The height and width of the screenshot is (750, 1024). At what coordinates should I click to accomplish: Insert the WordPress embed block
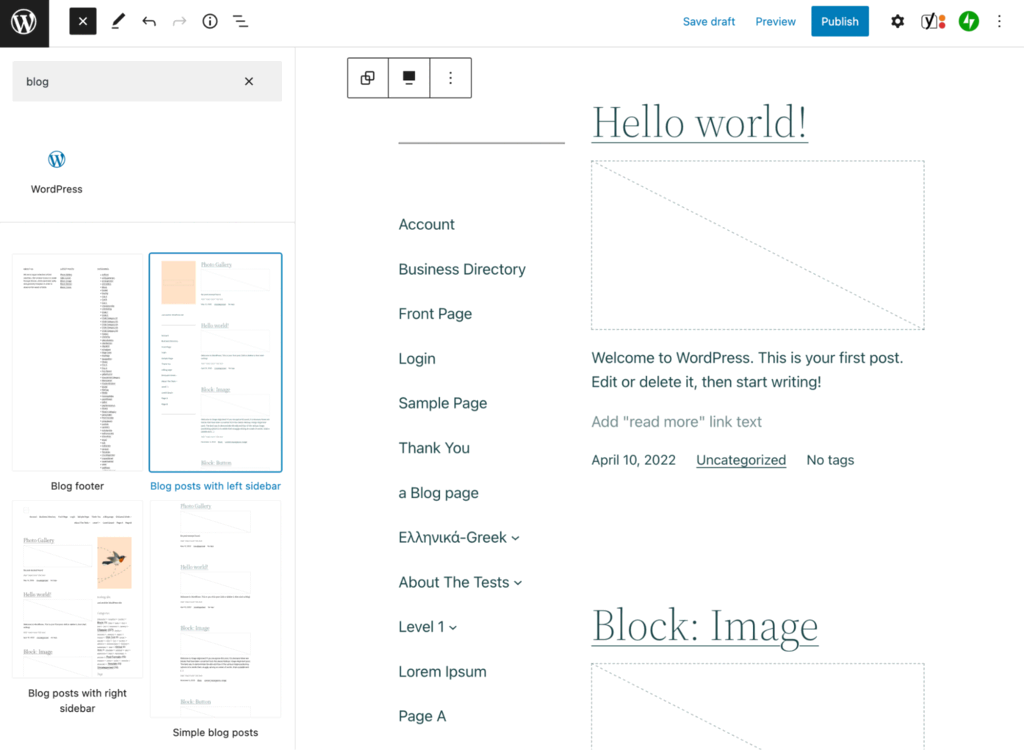[x=57, y=171]
